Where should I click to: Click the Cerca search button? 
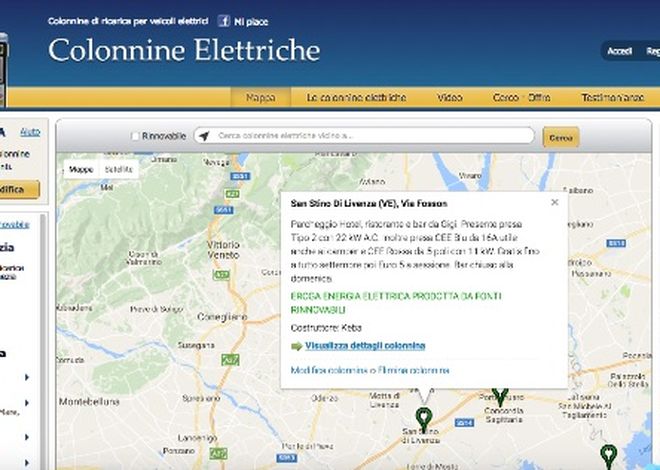pos(561,138)
